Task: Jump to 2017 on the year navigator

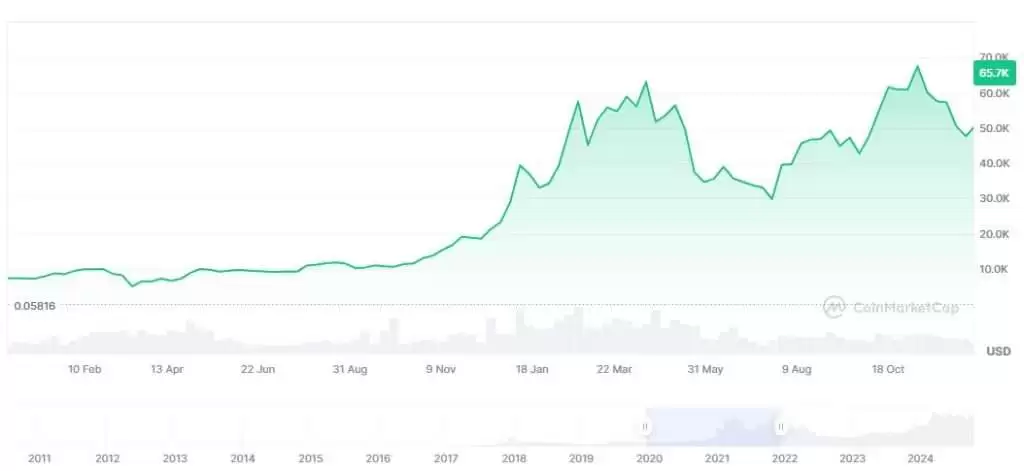Action: [x=446, y=458]
